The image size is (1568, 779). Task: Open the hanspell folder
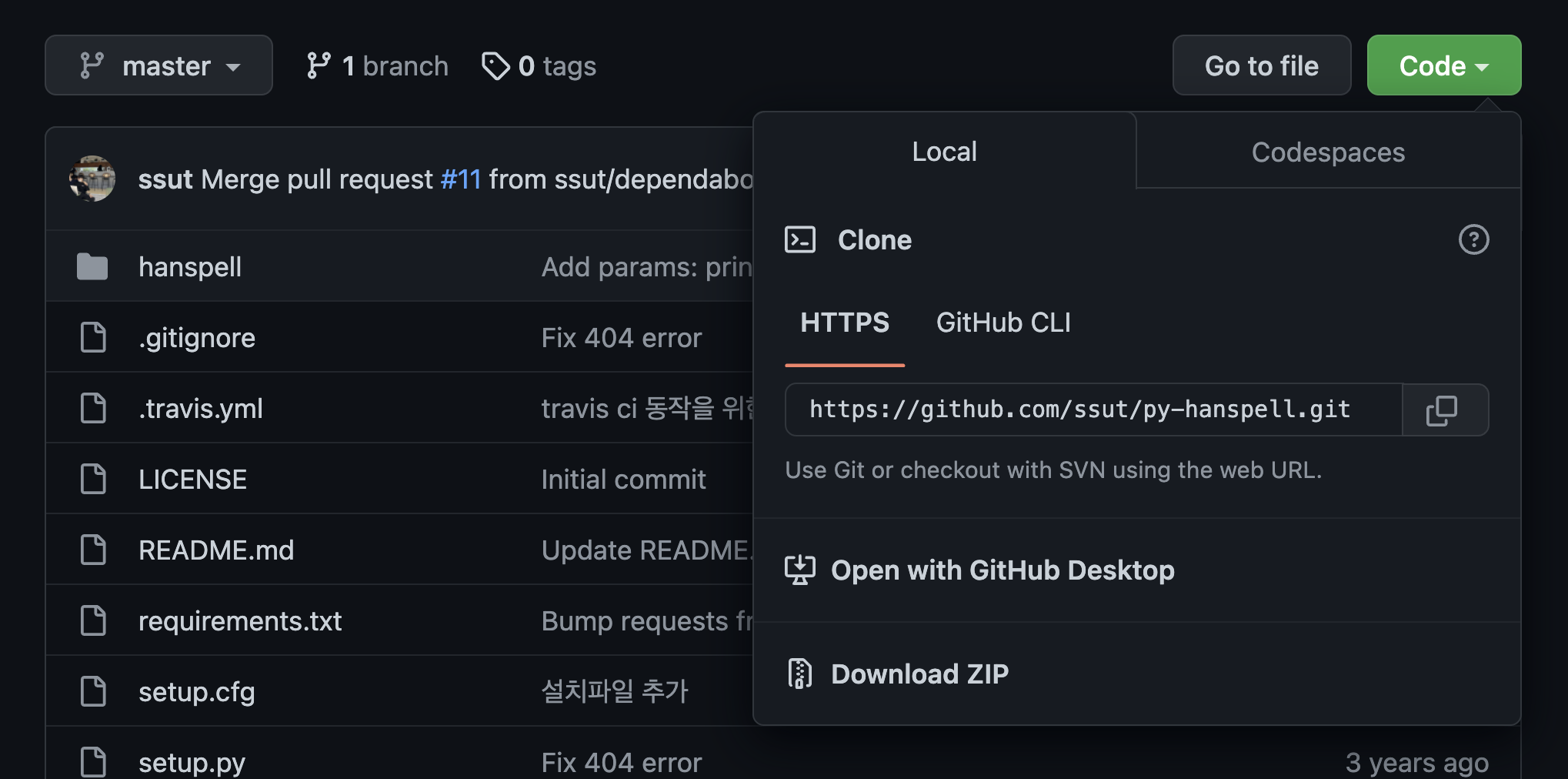click(x=190, y=267)
